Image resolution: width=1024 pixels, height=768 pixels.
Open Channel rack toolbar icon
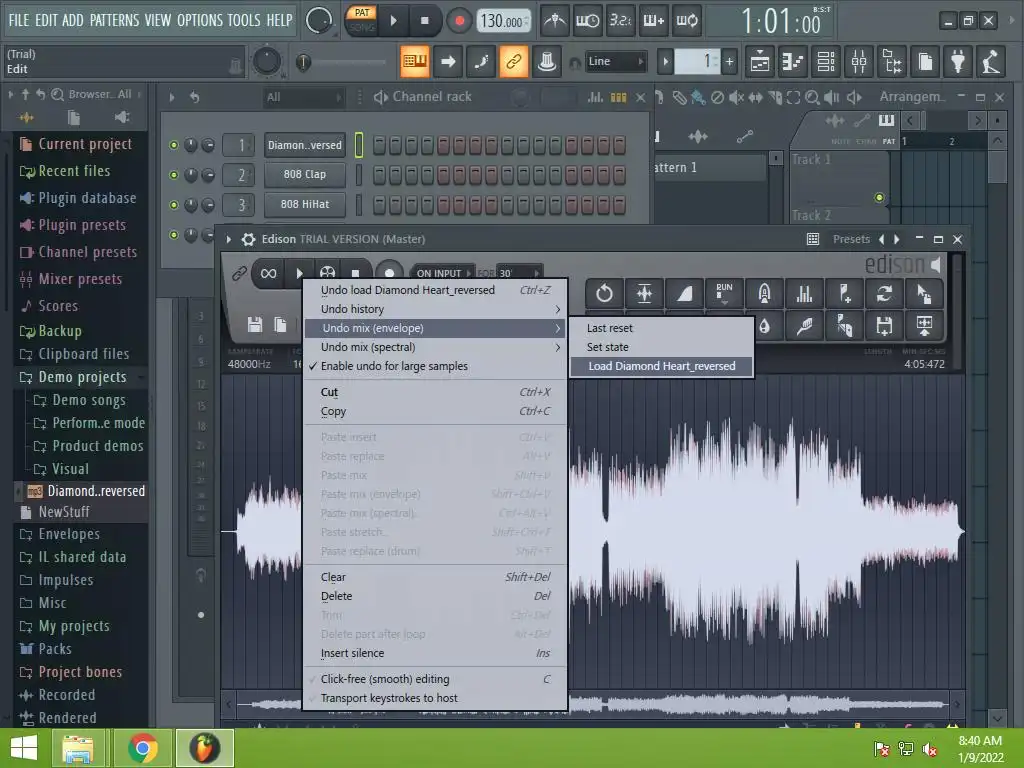click(826, 61)
